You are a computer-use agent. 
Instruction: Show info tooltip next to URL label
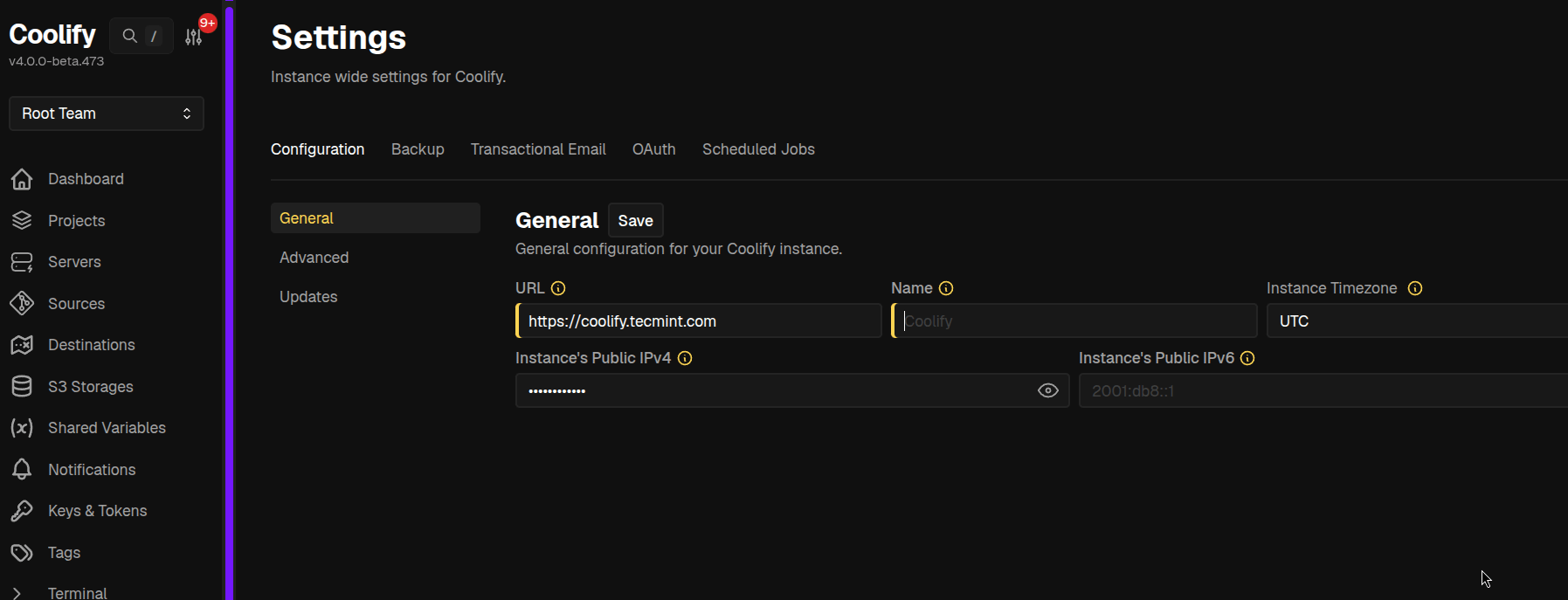pyautogui.click(x=558, y=288)
